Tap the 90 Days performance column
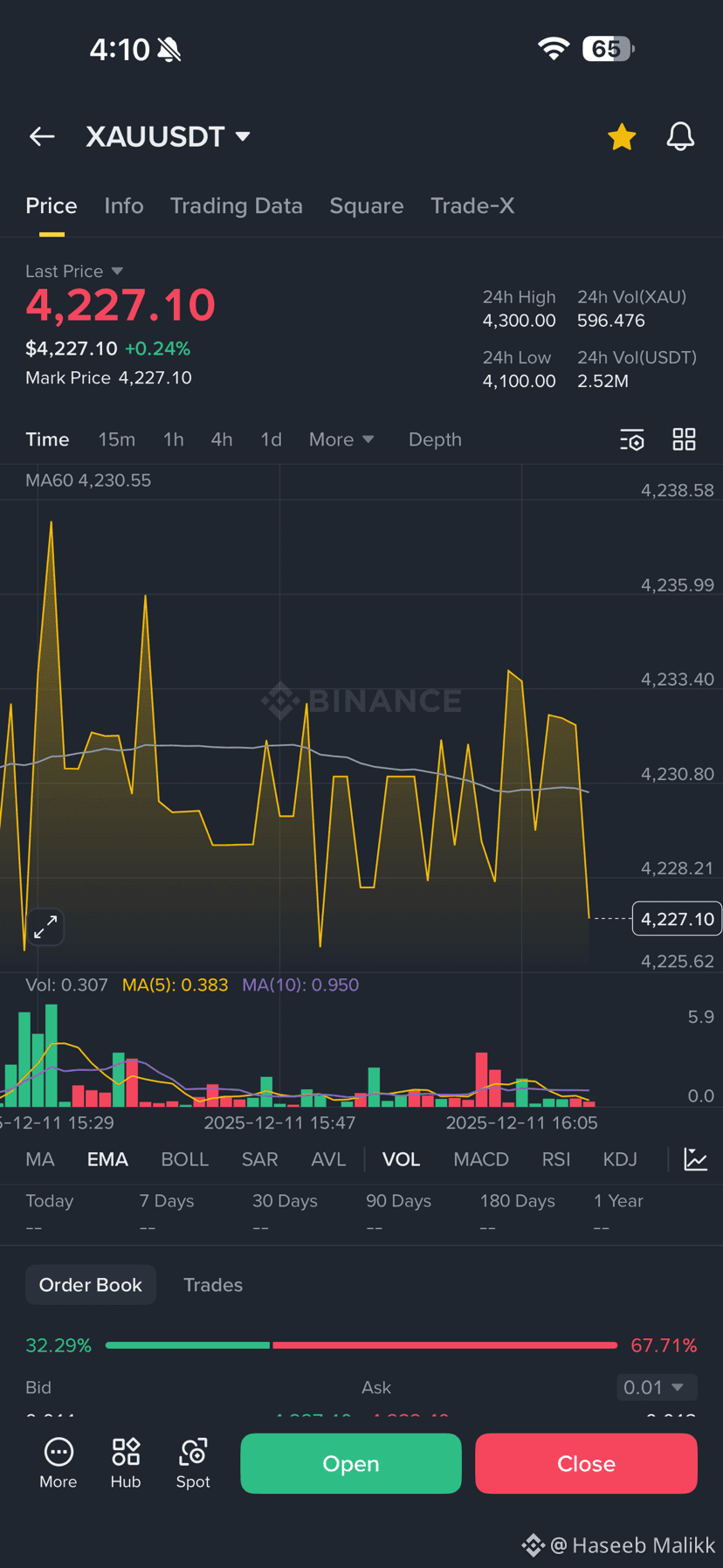Screen dimensions: 723x1568 (398, 1213)
